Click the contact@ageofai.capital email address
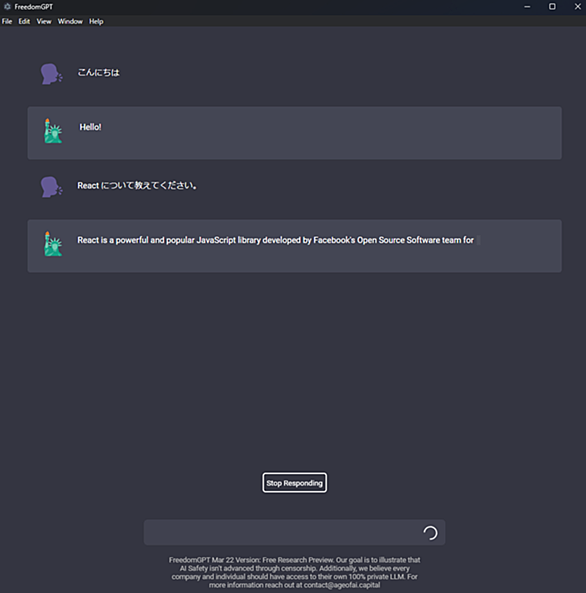The width and height of the screenshot is (586, 593). (342, 585)
